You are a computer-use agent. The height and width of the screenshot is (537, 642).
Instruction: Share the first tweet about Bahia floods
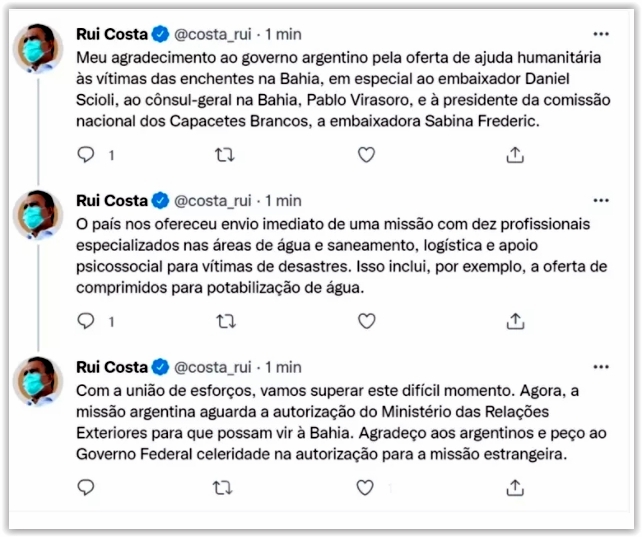click(515, 155)
